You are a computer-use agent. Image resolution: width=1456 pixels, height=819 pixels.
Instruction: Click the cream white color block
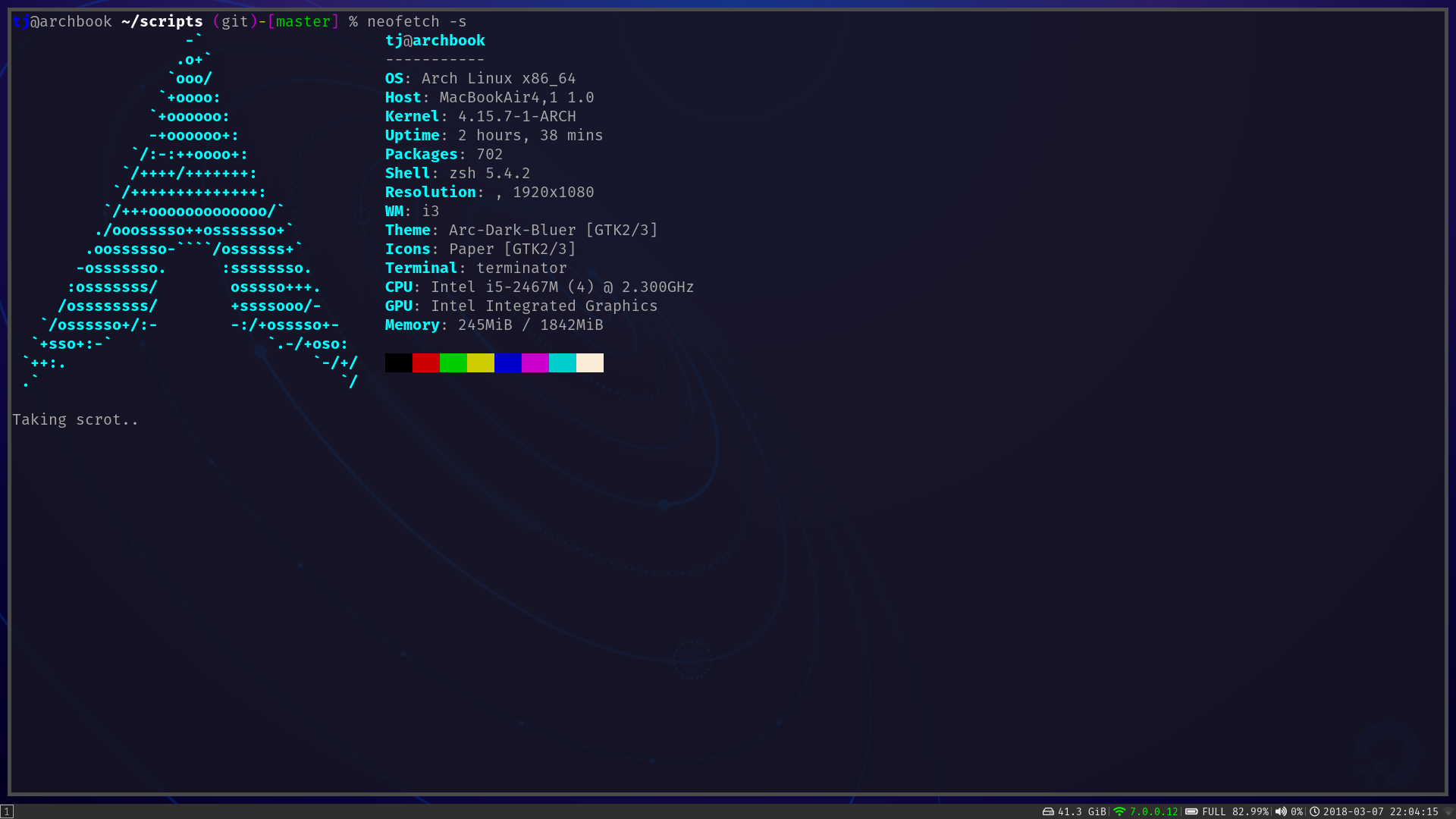pyautogui.click(x=589, y=362)
